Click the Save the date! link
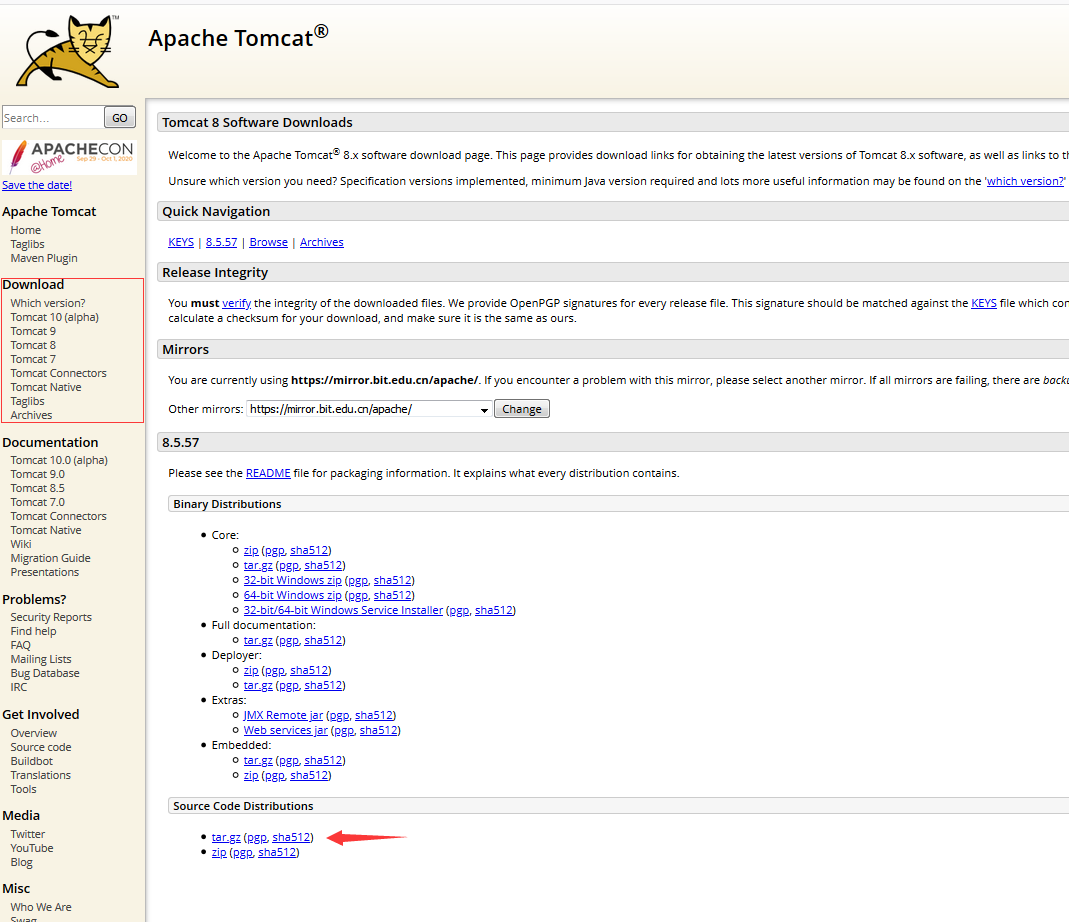Screen dimensions: 1069x922 (37, 185)
